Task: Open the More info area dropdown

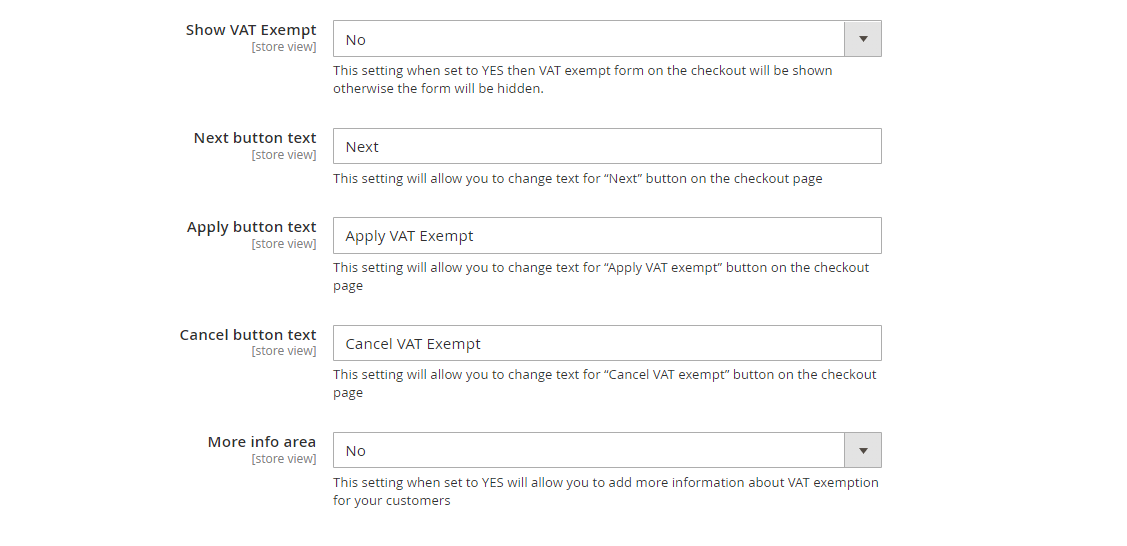Action: 590,450
